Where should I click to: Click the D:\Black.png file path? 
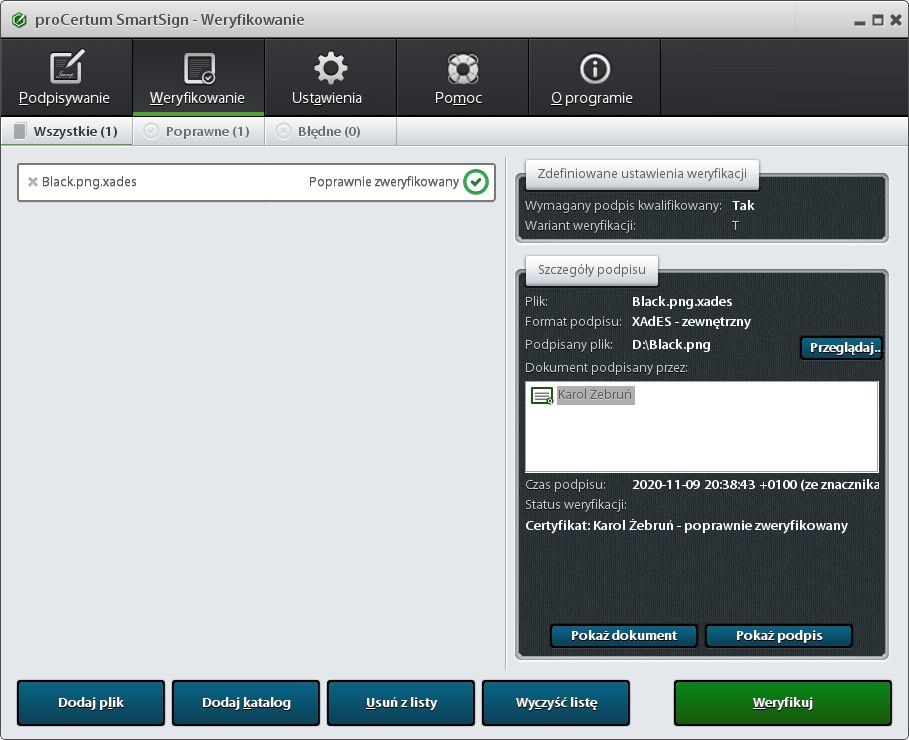pyautogui.click(x=671, y=345)
